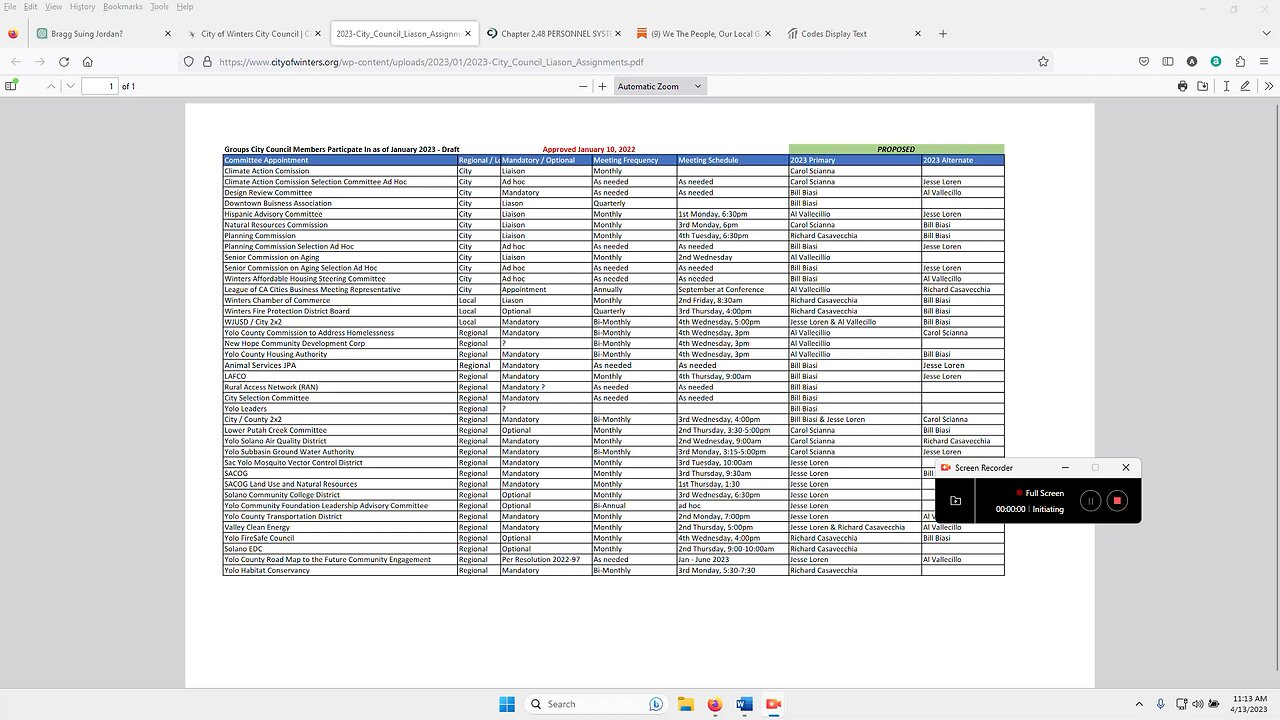Zoom out the PDF with minus button
Viewport: 1280px width, 720px height.
click(x=583, y=86)
